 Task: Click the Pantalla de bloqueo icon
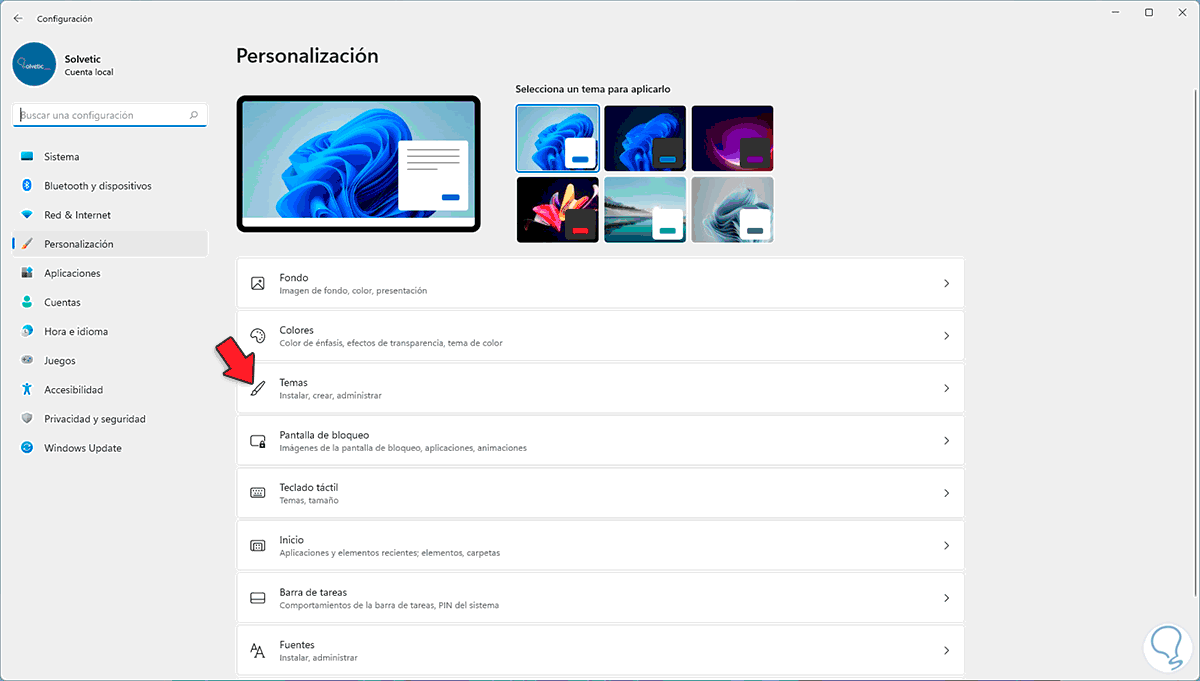click(257, 441)
